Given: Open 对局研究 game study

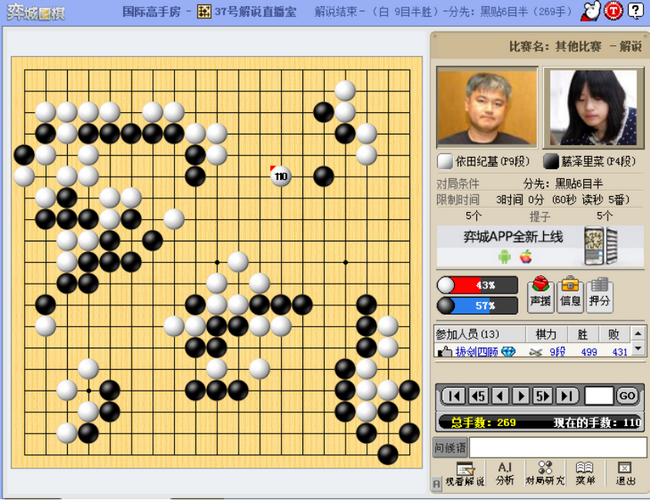Looking at the screenshot, I should [545, 474].
